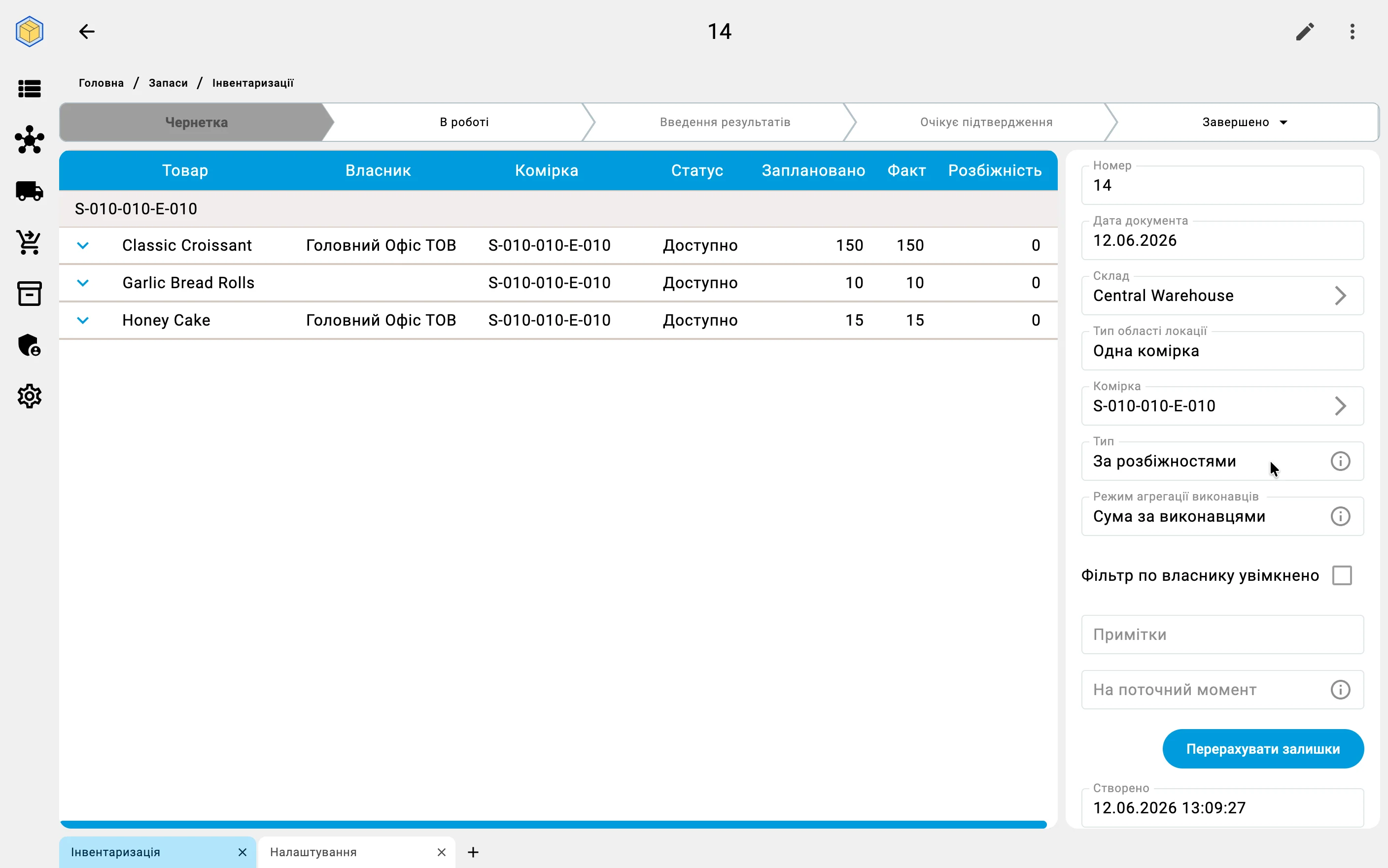
Task: Select the Очікує підтвердження status step
Action: click(986, 122)
